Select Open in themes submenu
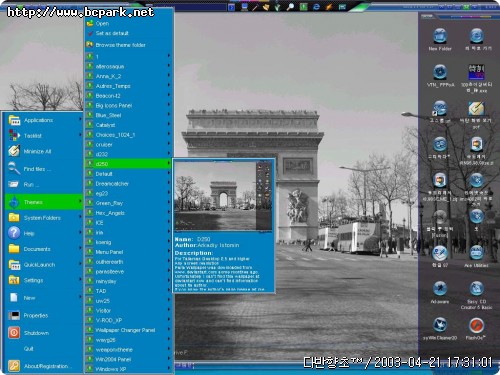The image size is (500, 375). [x=128, y=23]
